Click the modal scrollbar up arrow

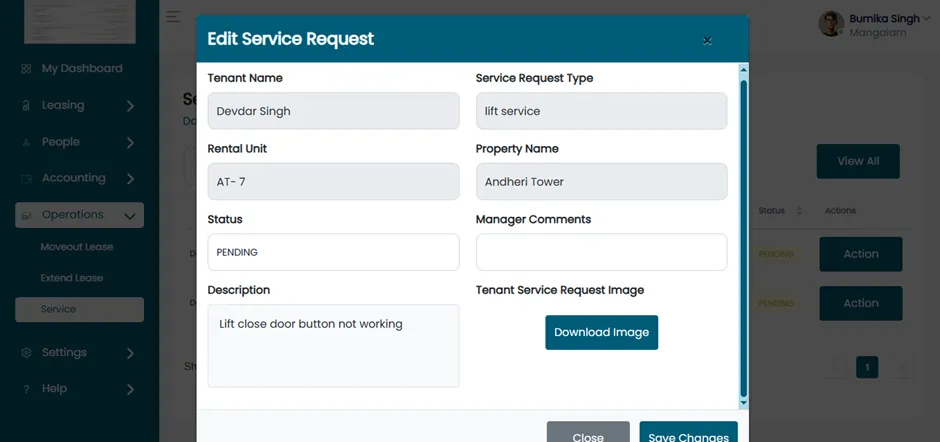[x=743, y=70]
